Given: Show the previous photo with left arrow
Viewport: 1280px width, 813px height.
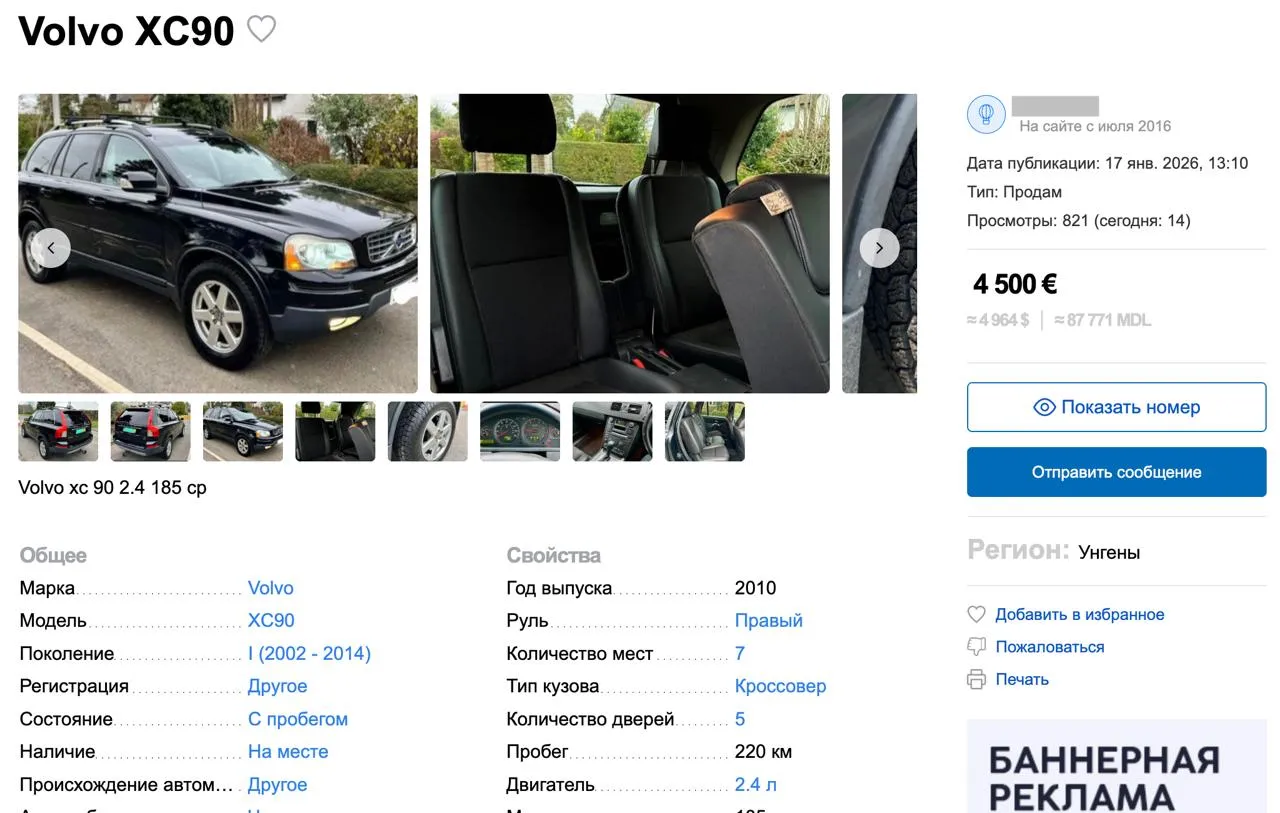Looking at the screenshot, I should (51, 248).
